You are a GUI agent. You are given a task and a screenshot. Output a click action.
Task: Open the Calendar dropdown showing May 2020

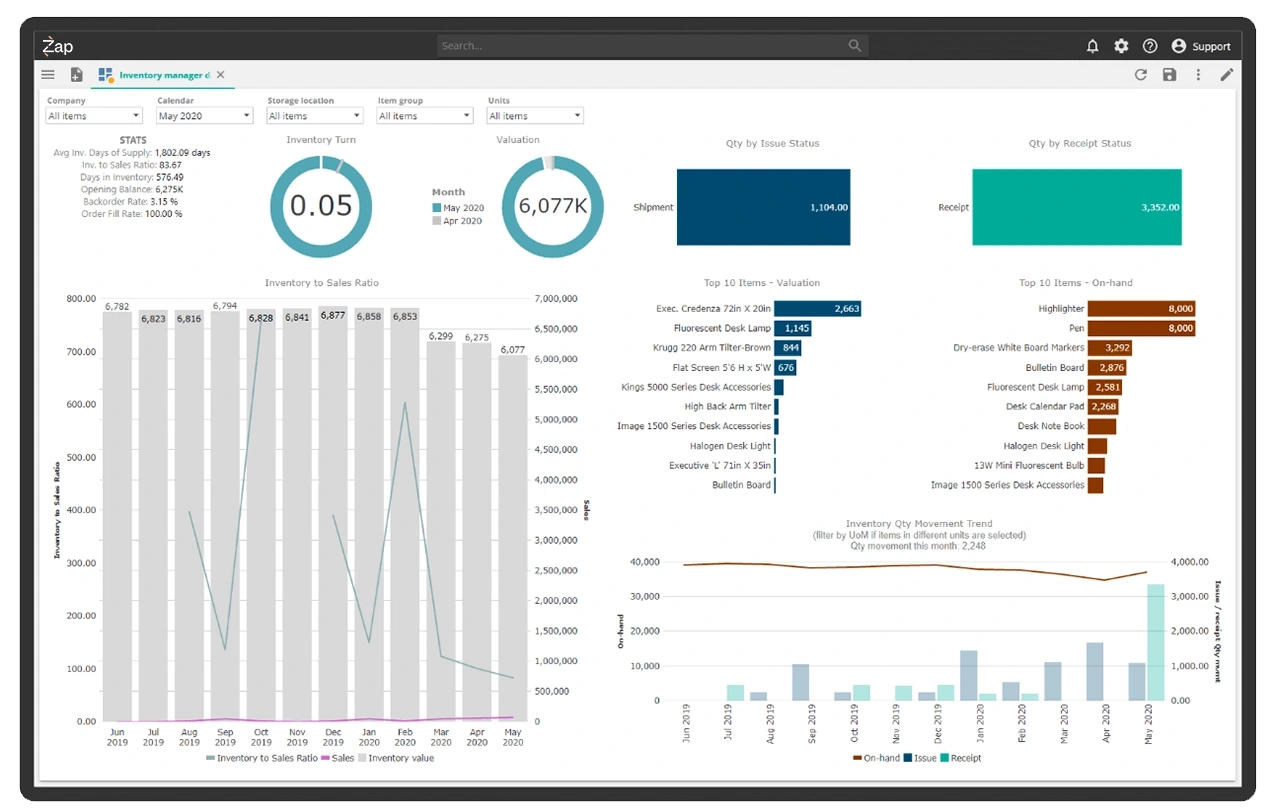tap(205, 116)
